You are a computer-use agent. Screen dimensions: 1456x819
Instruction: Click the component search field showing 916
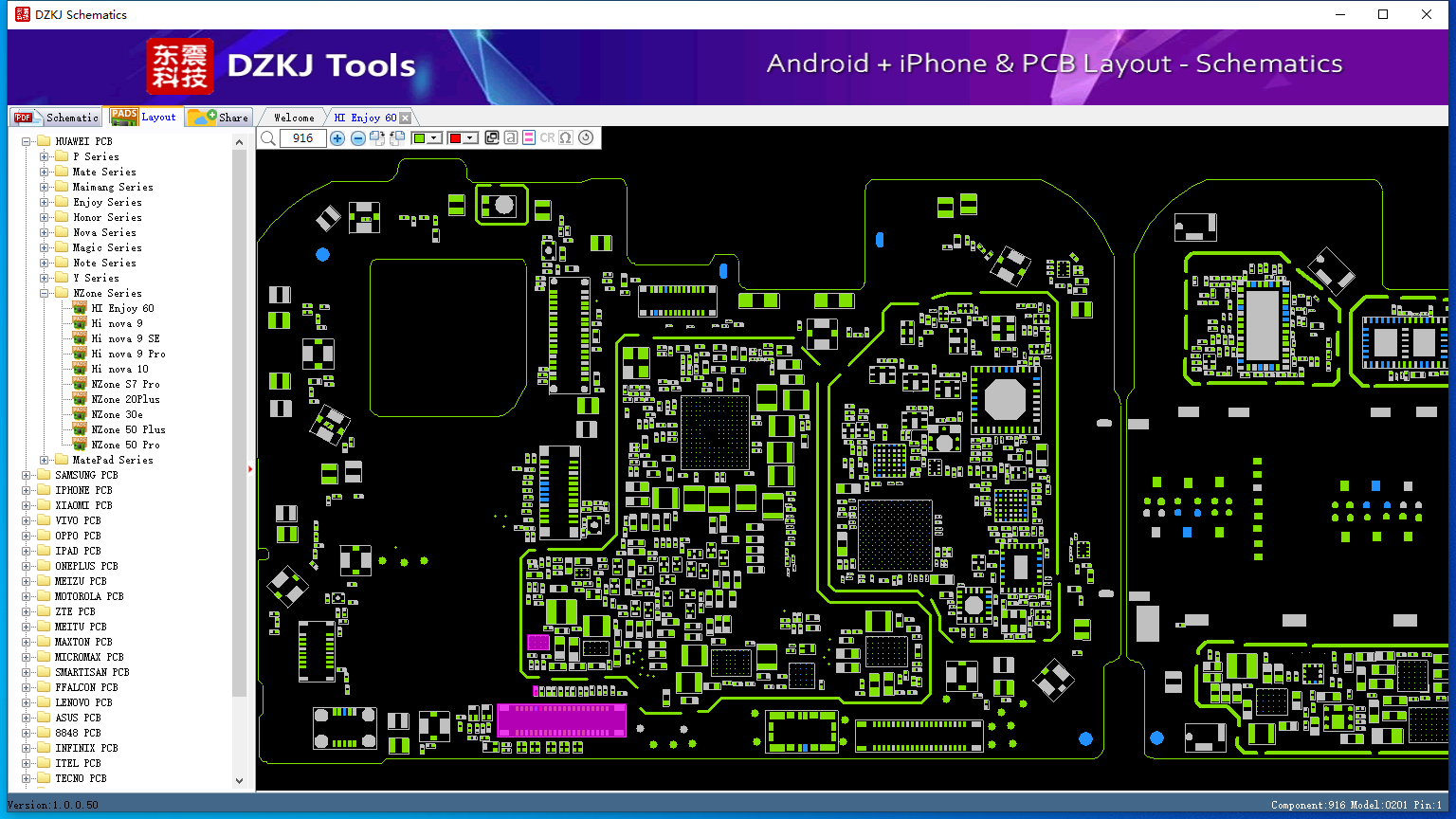(x=302, y=138)
